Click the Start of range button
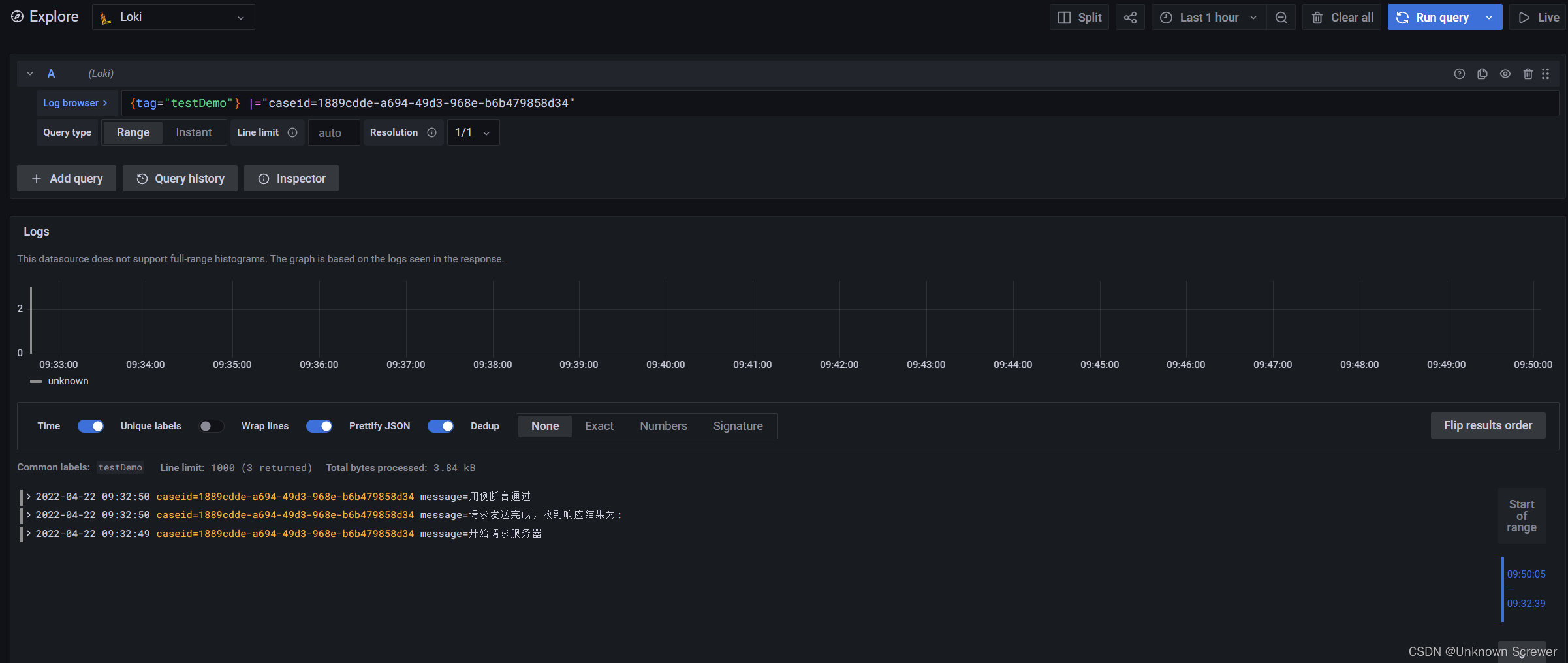The image size is (1568, 663). click(x=1522, y=516)
